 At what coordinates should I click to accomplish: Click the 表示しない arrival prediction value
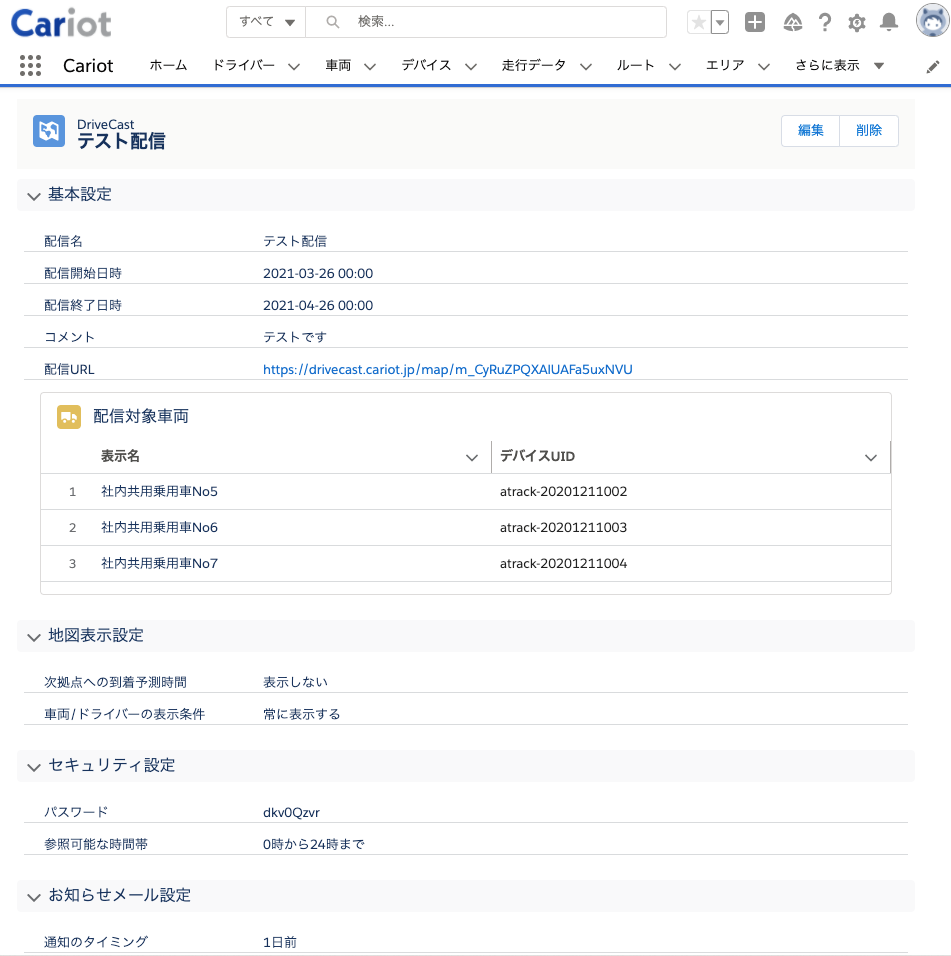[295, 682]
